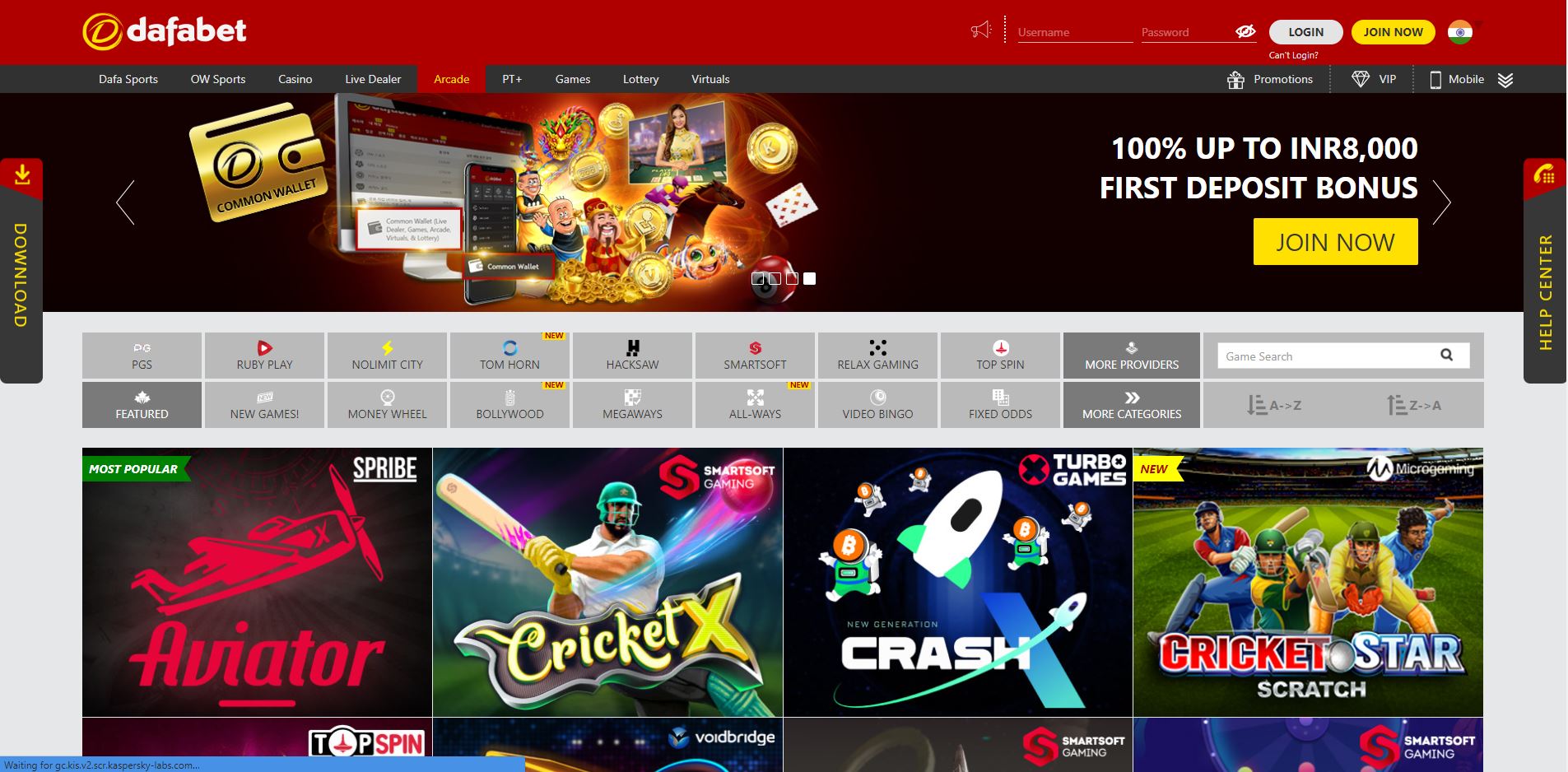
Task: Select the fourth banner slide indicator
Action: [810, 278]
